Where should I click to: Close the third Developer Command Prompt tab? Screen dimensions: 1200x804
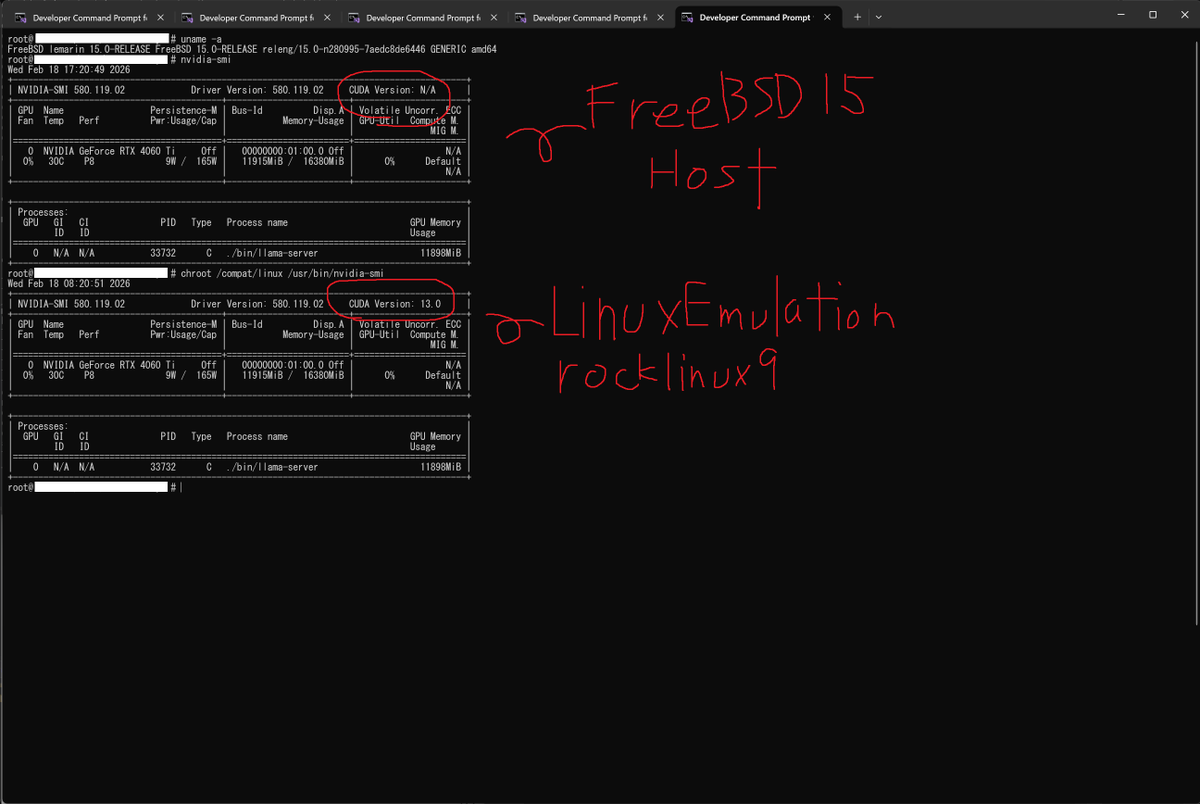click(x=493, y=18)
